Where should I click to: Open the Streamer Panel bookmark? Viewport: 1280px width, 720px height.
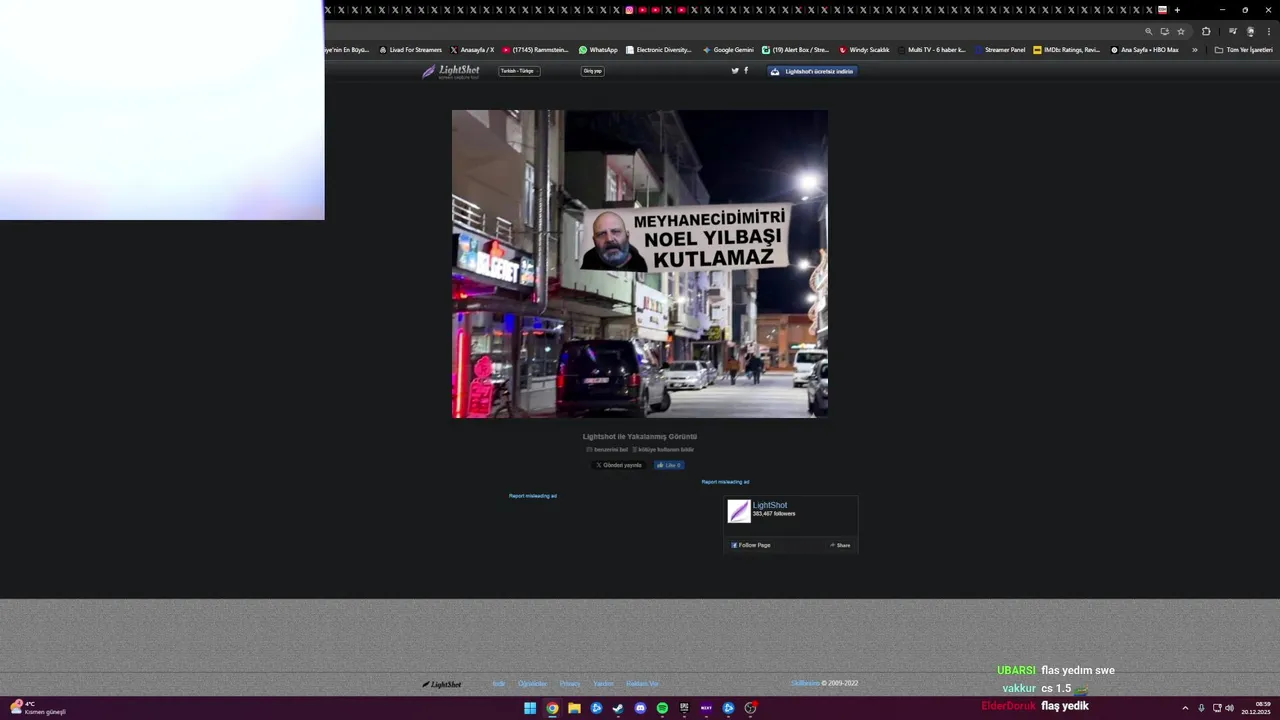(1000, 50)
